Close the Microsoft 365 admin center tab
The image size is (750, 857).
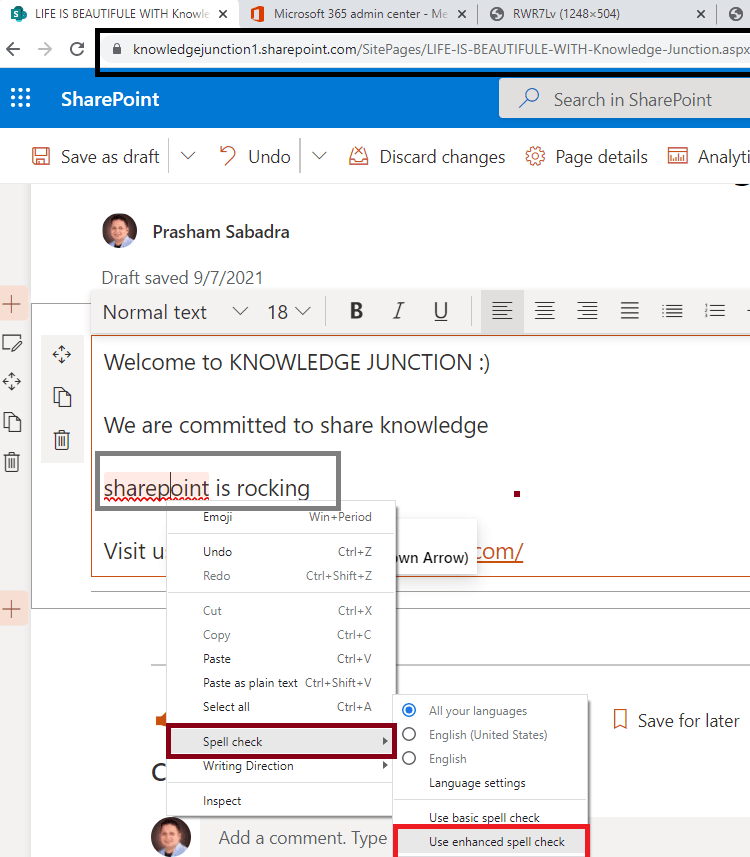click(462, 14)
